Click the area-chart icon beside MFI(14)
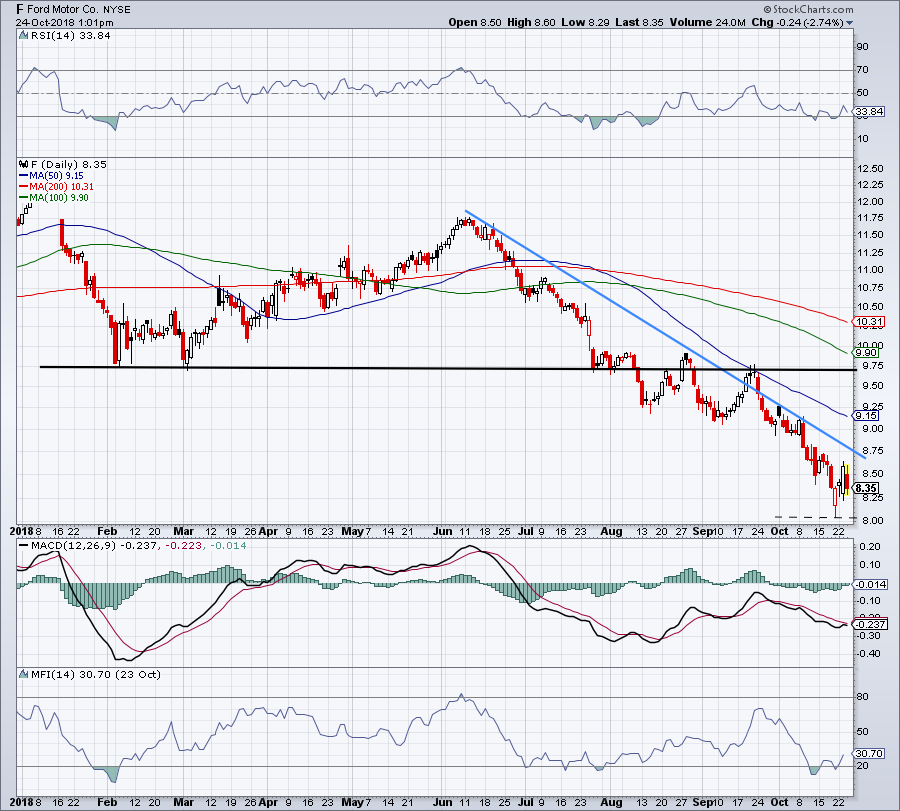The width and height of the screenshot is (900, 811). pyautogui.click(x=24, y=674)
